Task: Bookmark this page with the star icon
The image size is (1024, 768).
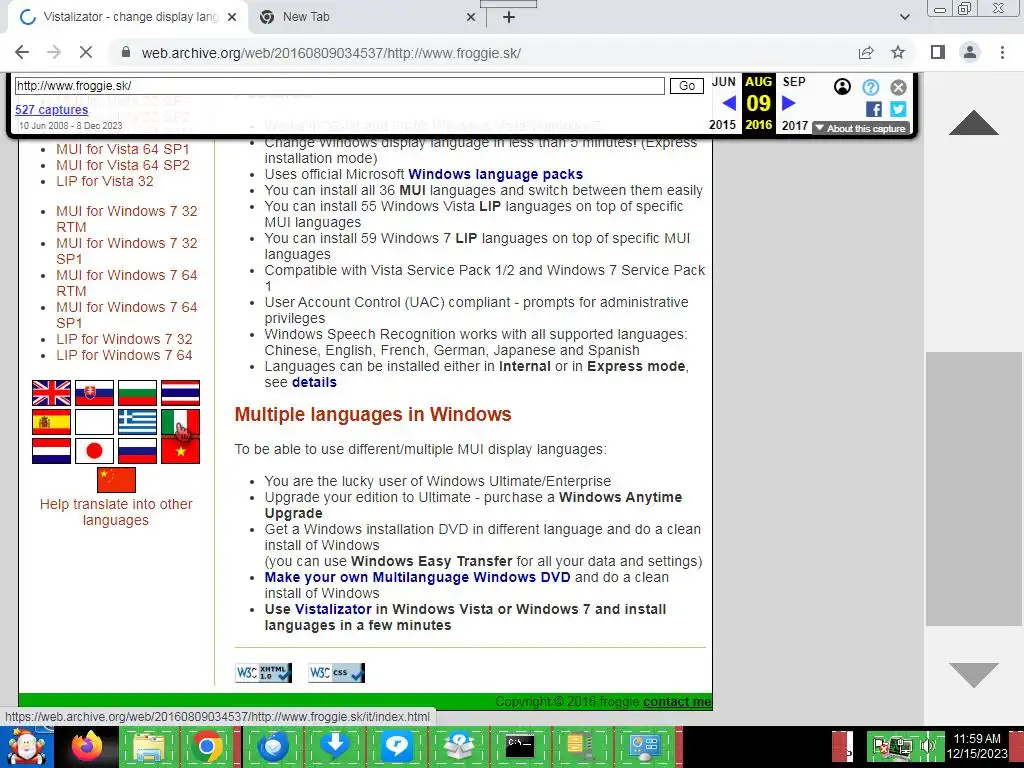Action: [x=898, y=53]
